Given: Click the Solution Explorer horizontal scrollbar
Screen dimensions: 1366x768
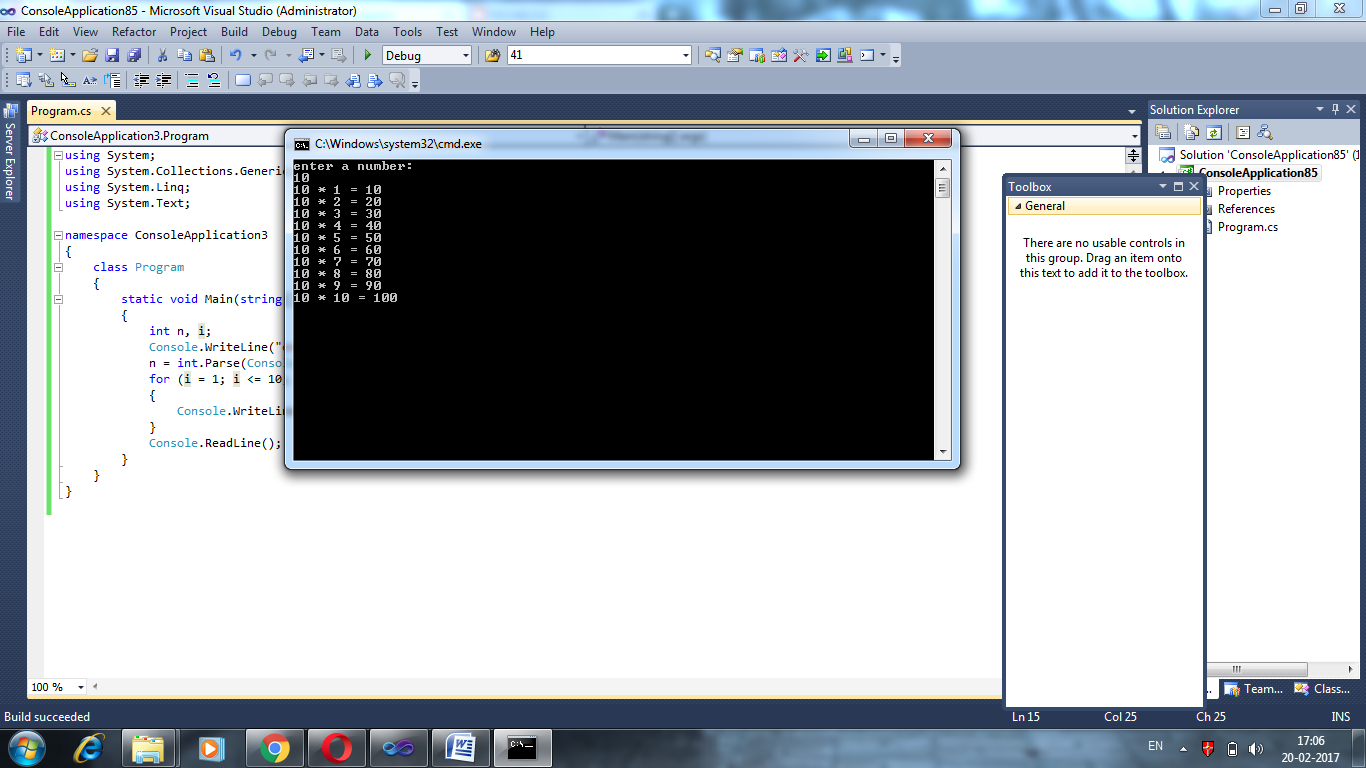Looking at the screenshot, I should (1256, 669).
